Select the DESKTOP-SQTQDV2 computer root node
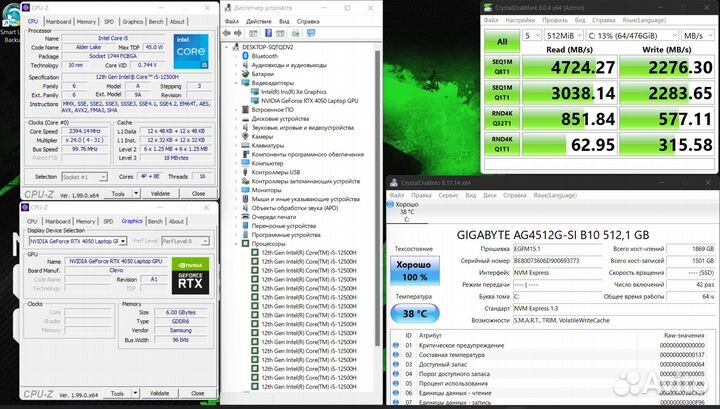 pos(267,47)
